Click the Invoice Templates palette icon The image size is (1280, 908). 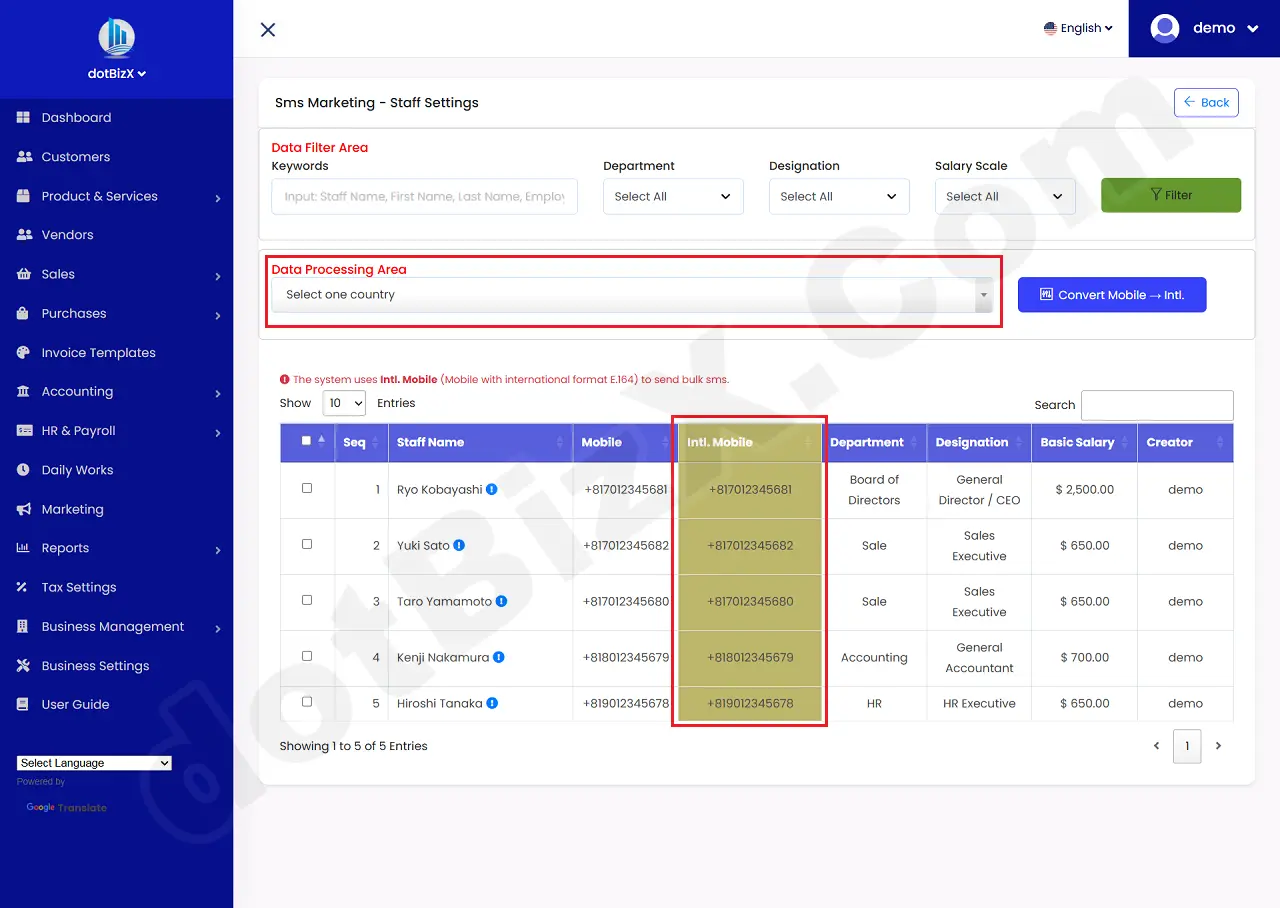(23, 353)
